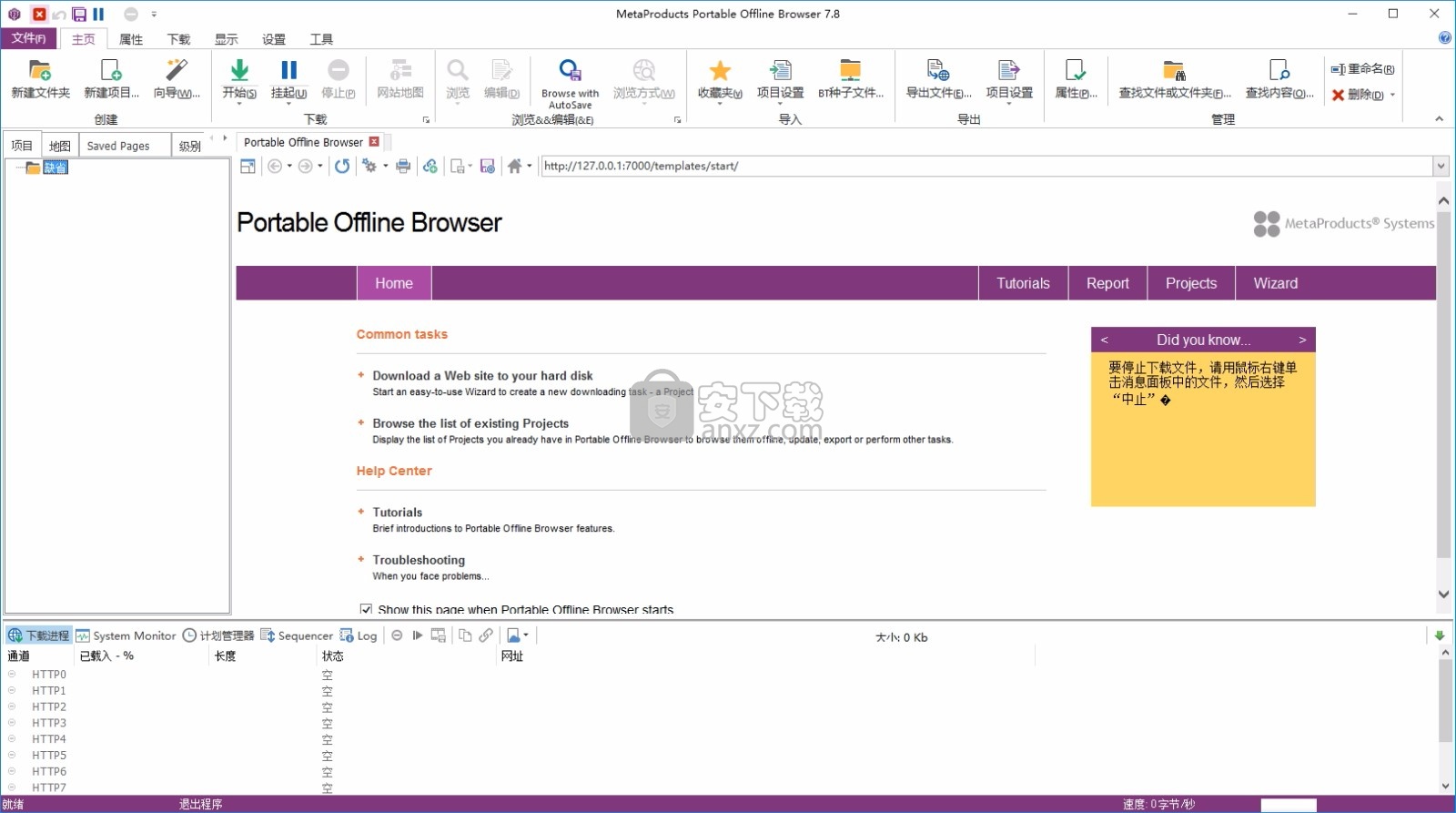This screenshot has width=1456, height=813.
Task: Open the 文件 file menu
Action: (x=28, y=38)
